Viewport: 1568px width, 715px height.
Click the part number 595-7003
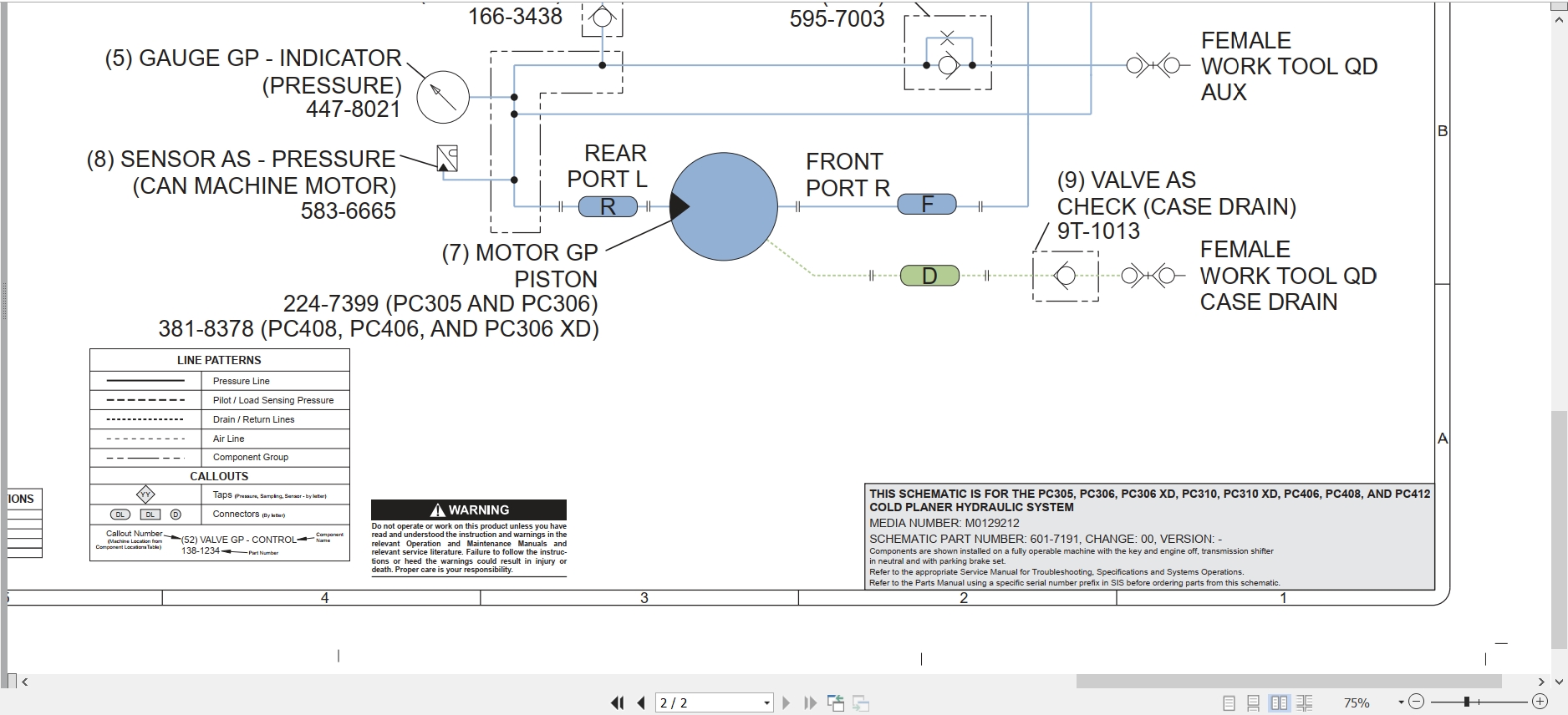click(837, 18)
